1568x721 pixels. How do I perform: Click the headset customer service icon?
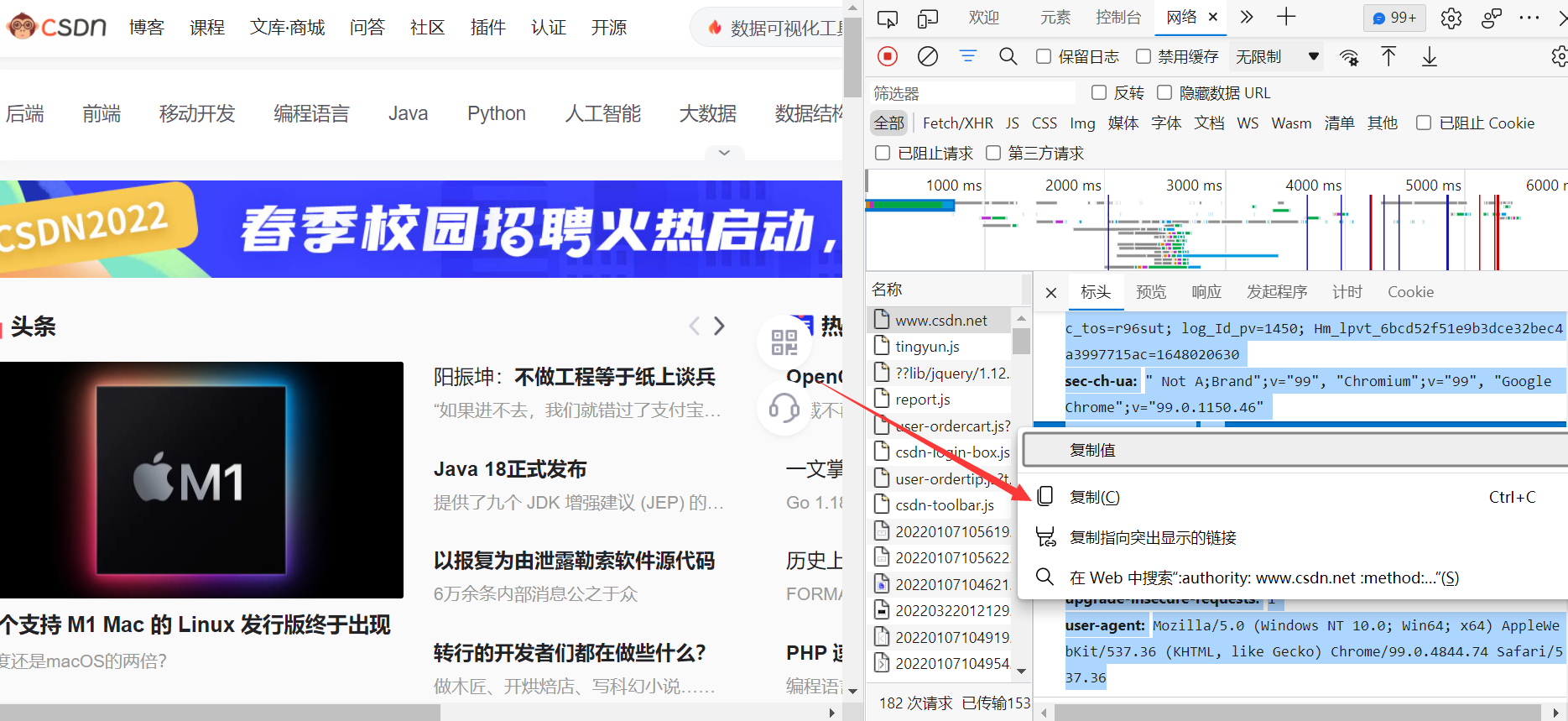coord(784,409)
